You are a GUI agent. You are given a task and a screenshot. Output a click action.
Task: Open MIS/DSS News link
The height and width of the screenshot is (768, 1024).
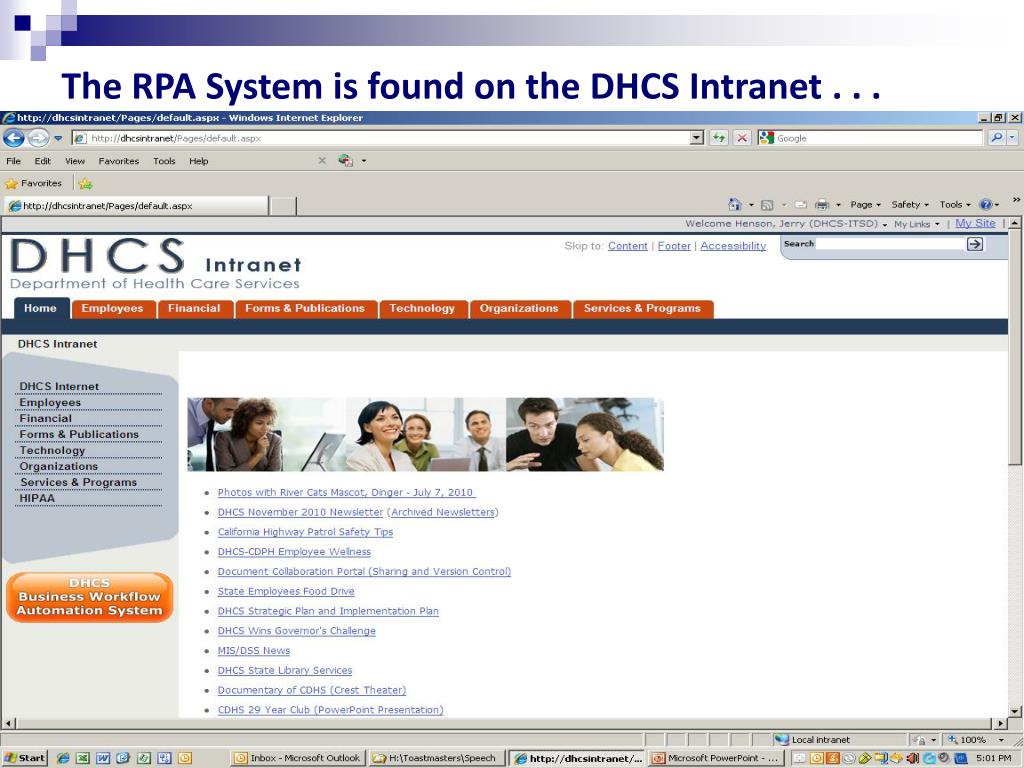pyautogui.click(x=253, y=650)
